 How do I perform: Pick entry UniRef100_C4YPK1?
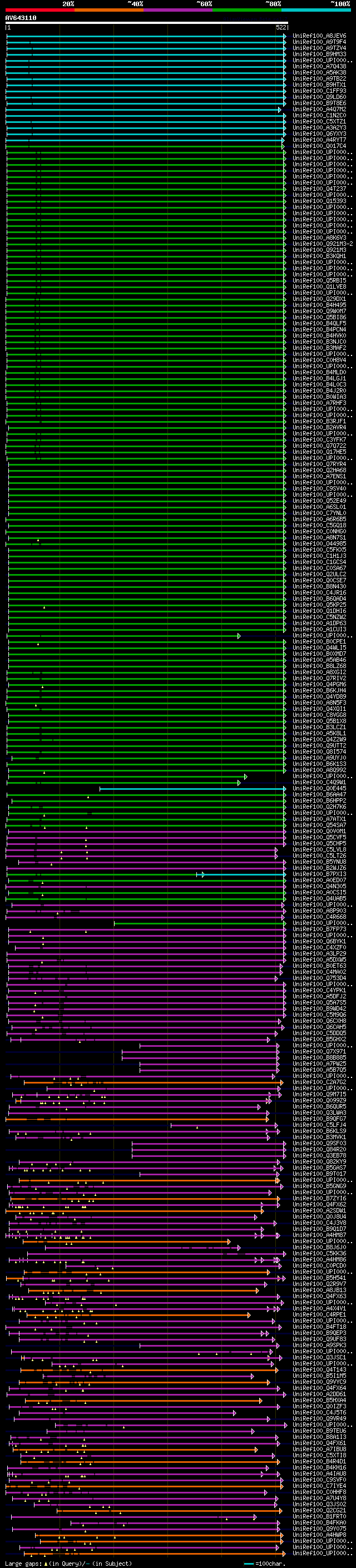click(x=319, y=990)
